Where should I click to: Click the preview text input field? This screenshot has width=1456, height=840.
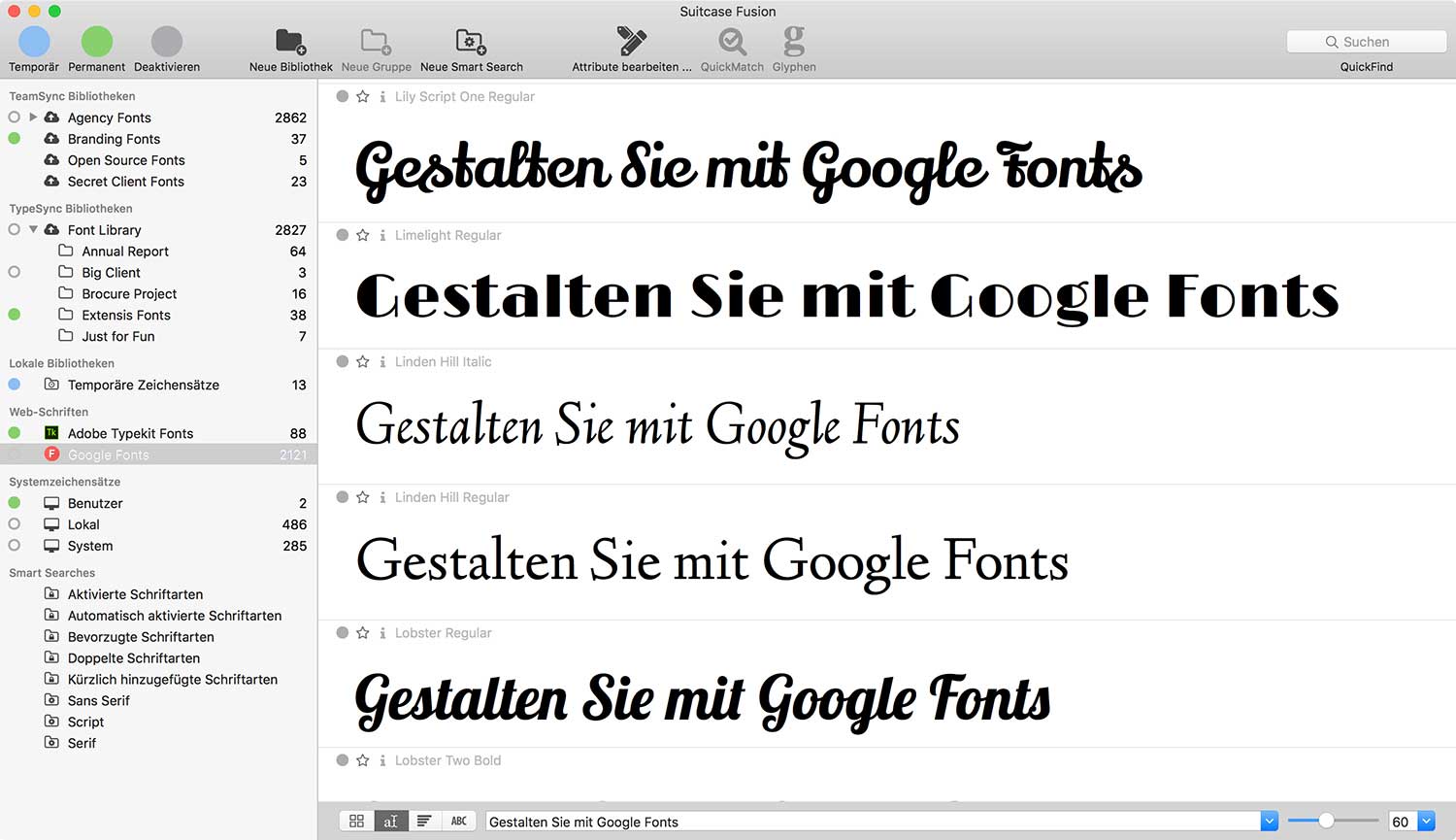coord(873,822)
